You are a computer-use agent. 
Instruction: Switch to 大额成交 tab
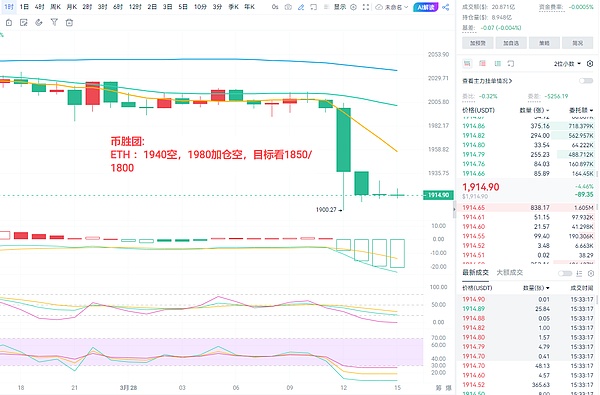point(509,273)
